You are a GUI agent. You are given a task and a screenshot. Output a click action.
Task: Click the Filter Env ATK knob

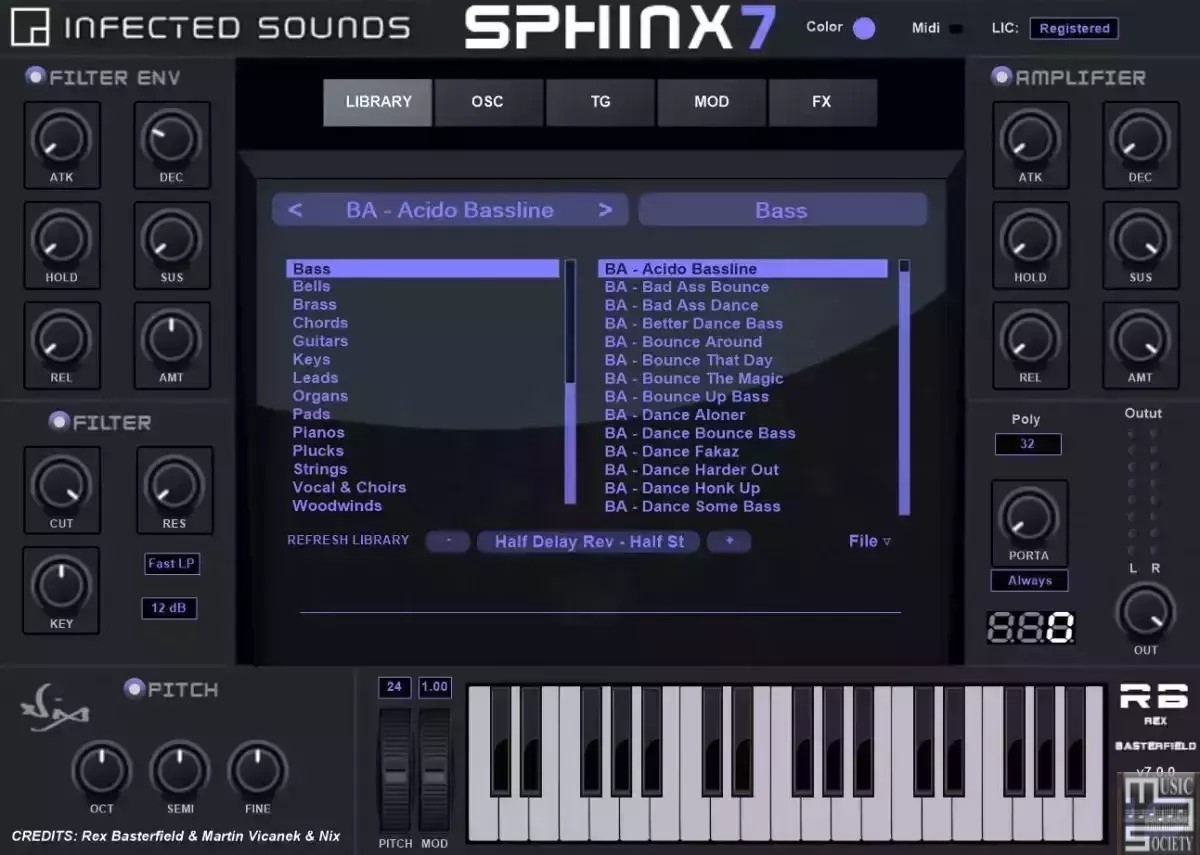[x=61, y=138]
